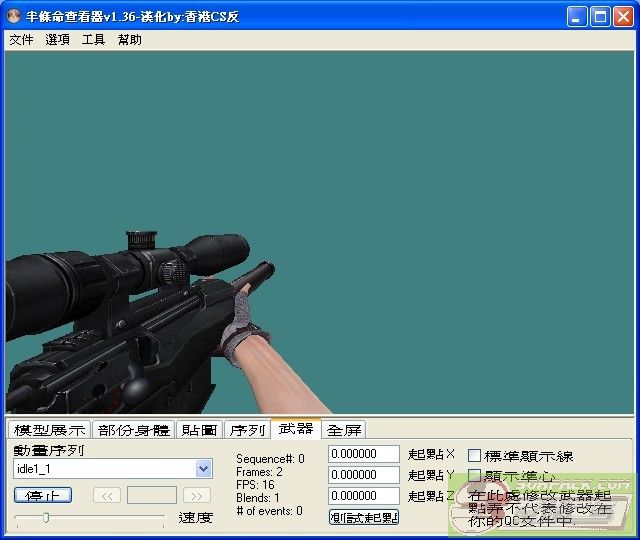Open the 幫助 menu
The width and height of the screenshot is (640, 540).
[x=130, y=40]
